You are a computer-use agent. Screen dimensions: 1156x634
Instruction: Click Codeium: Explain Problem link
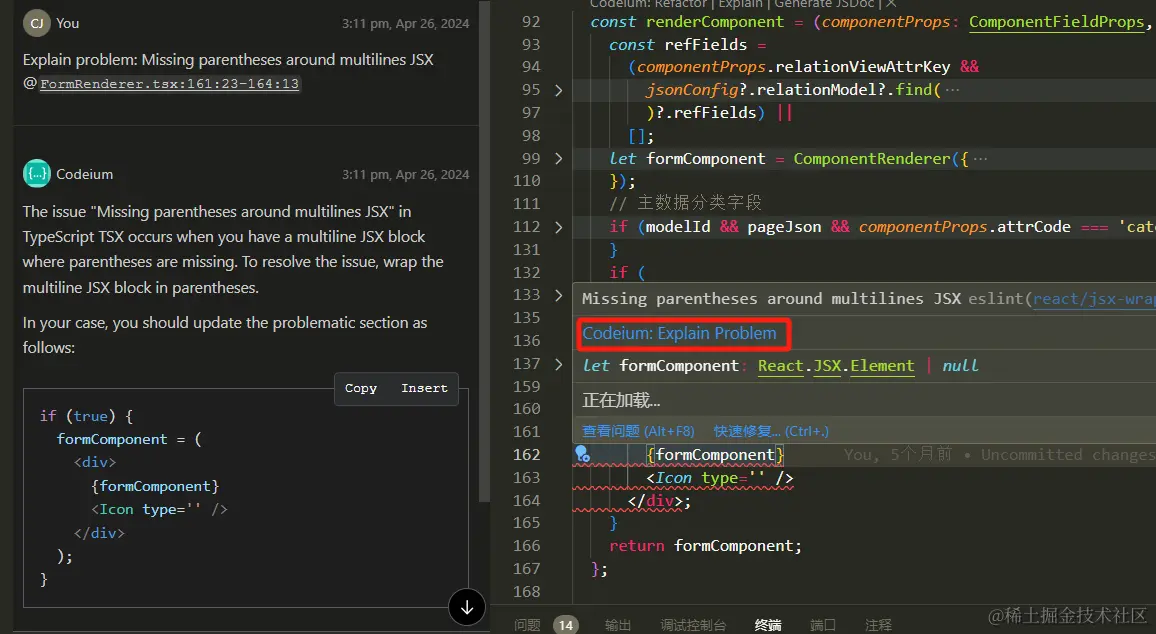[x=679, y=333]
